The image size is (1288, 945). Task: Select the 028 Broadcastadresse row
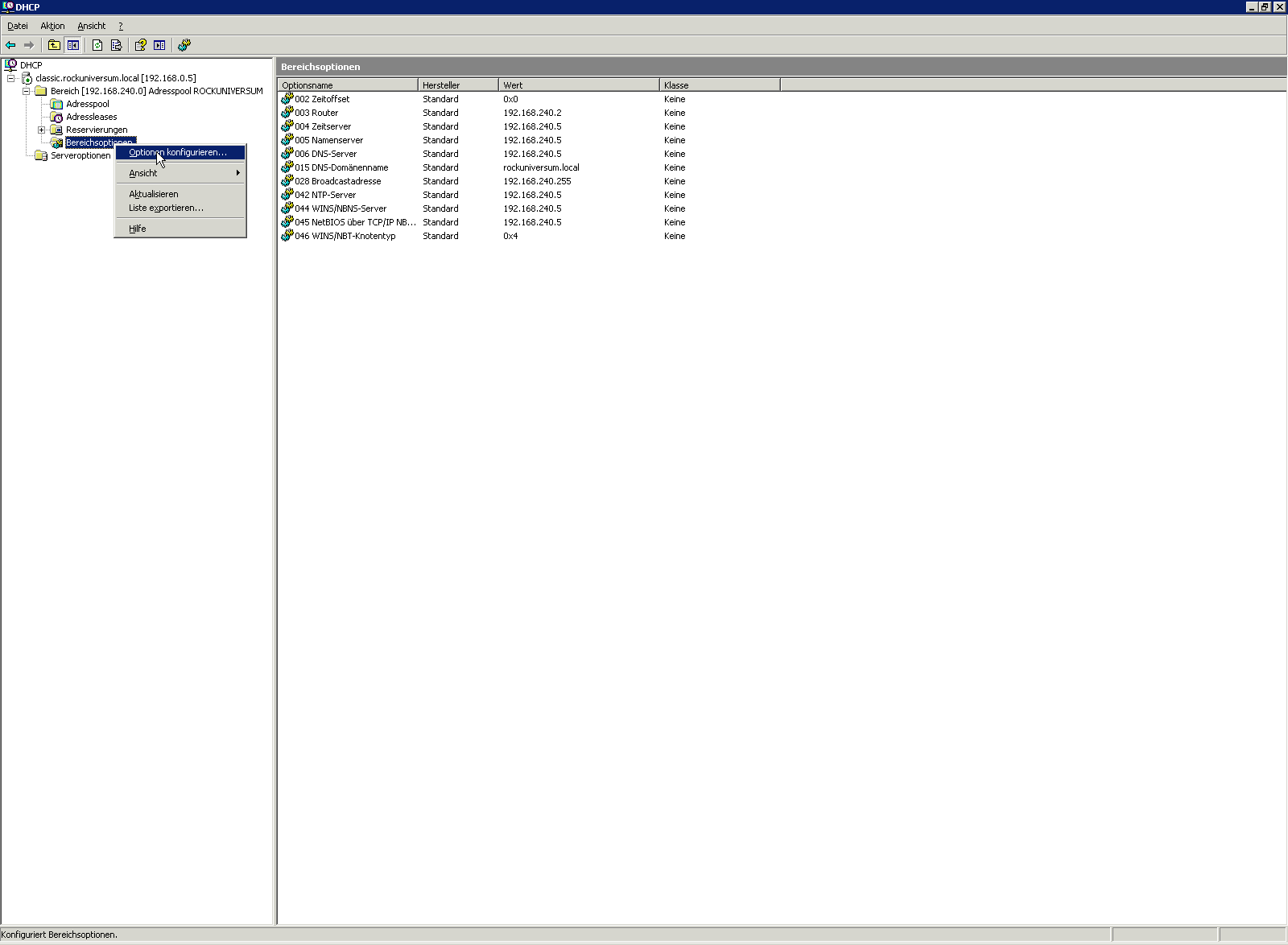pyautogui.click(x=529, y=181)
